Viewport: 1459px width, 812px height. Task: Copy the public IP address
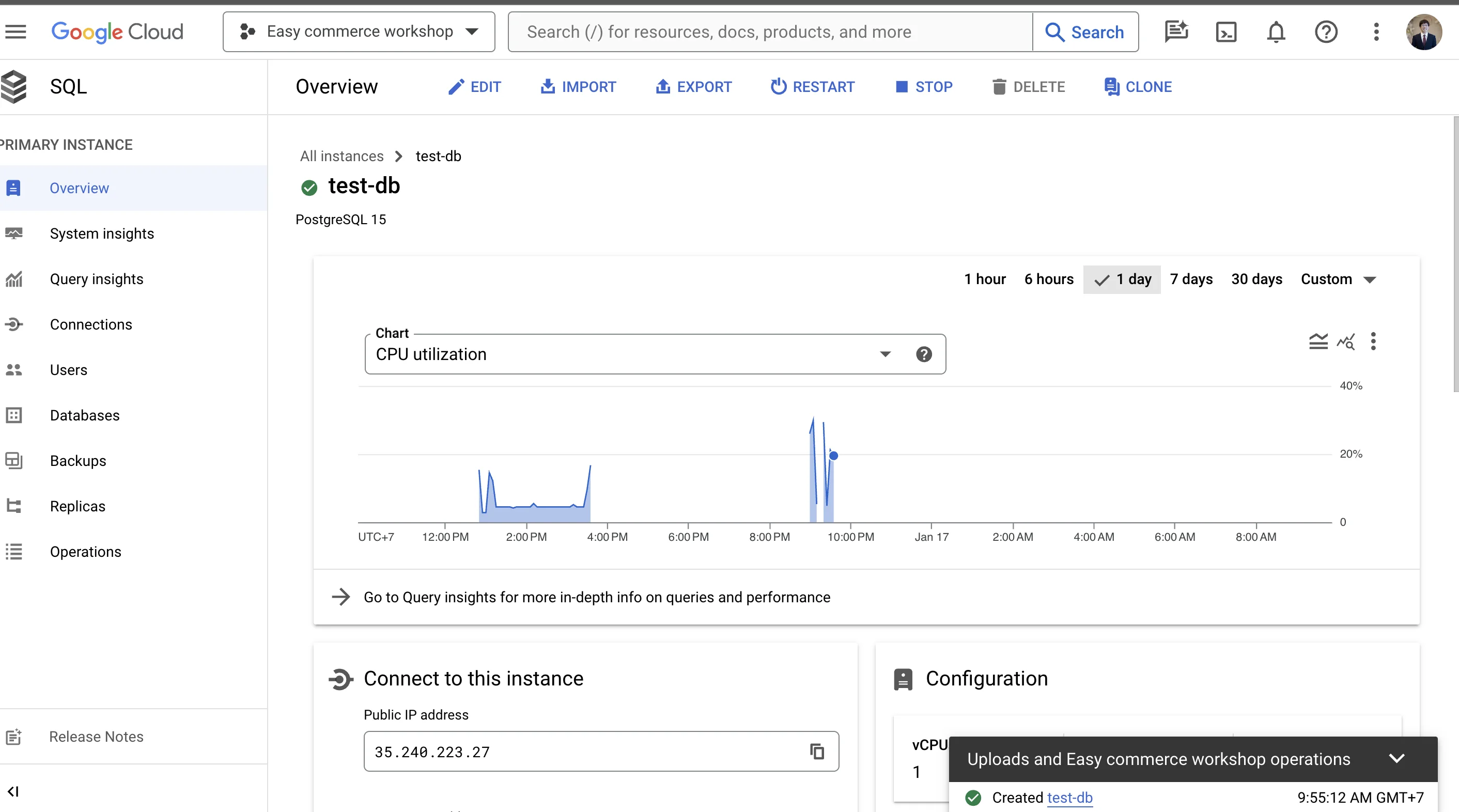(817, 752)
